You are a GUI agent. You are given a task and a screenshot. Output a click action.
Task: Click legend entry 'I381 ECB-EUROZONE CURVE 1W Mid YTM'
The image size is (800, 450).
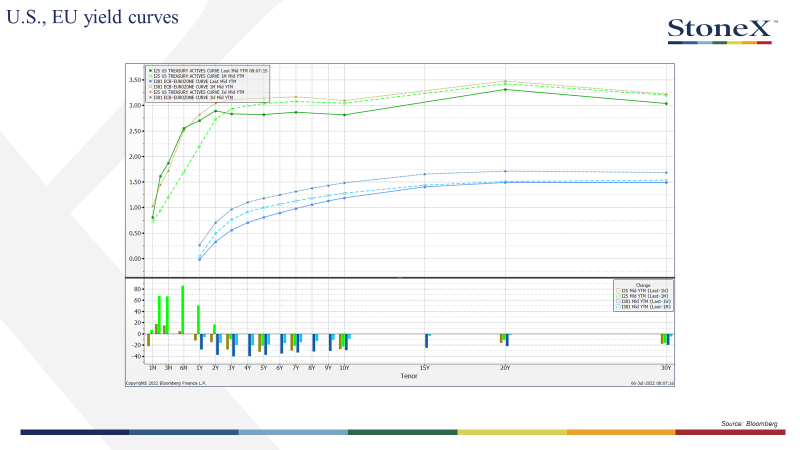[193, 97]
